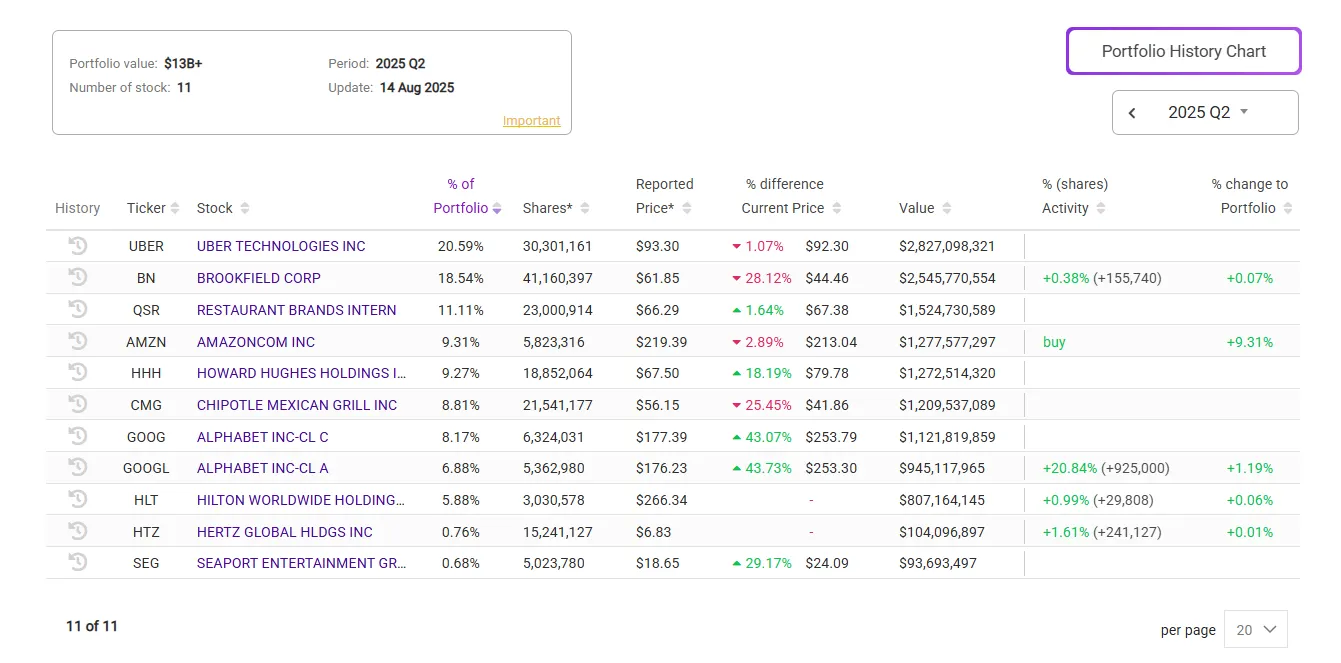Screen dimensions: 1341x663
Task: Sort table by Value column
Action: [924, 208]
